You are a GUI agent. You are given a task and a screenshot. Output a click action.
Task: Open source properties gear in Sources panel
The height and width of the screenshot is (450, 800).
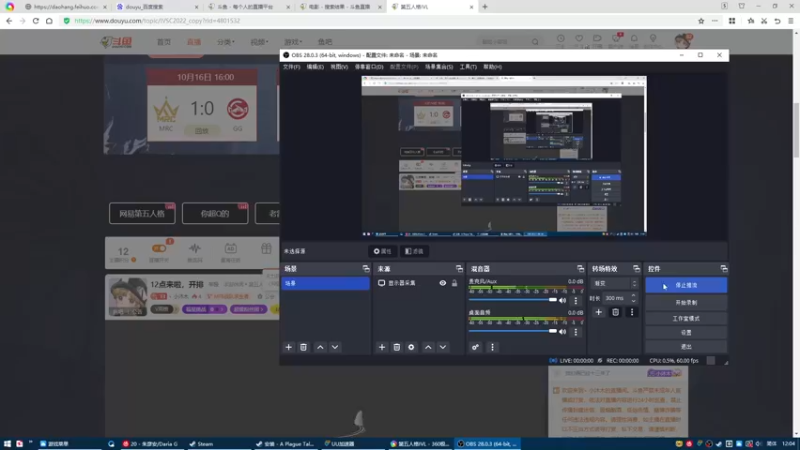(x=411, y=347)
